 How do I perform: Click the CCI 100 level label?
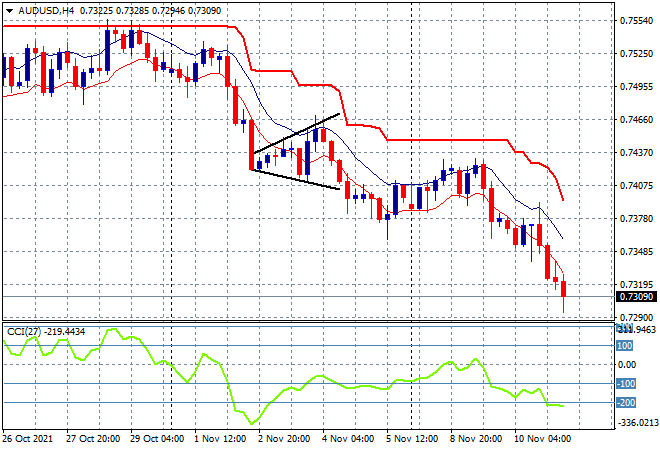coord(624,346)
